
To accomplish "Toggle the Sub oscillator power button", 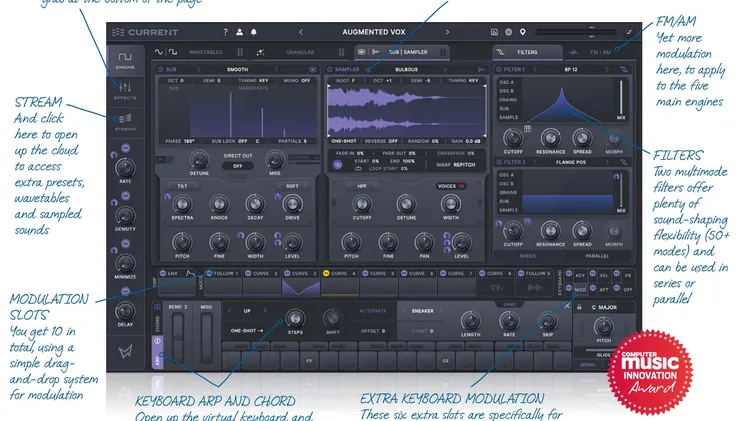I will 161,69.
